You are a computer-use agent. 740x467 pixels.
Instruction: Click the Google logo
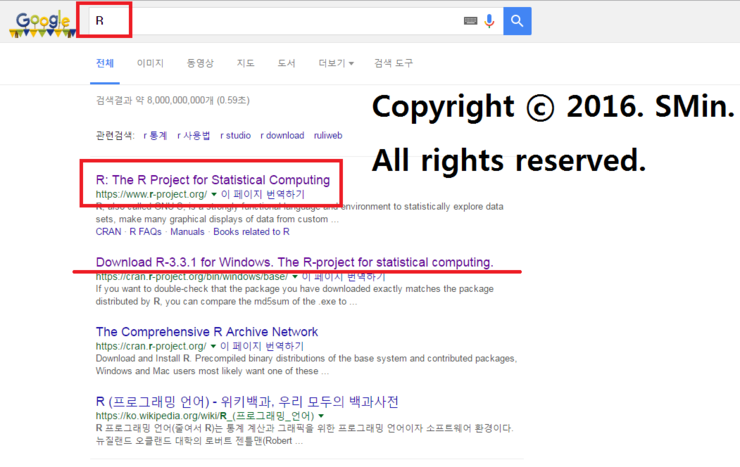click(42, 24)
